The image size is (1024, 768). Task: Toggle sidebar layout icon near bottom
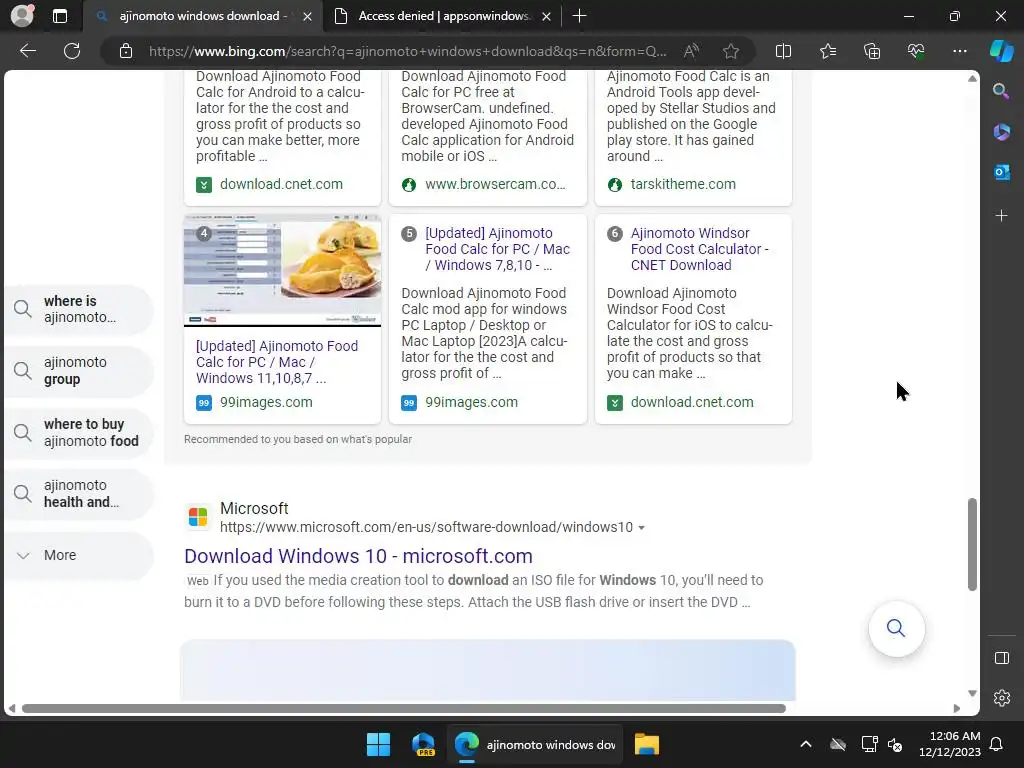[x=1001, y=658]
